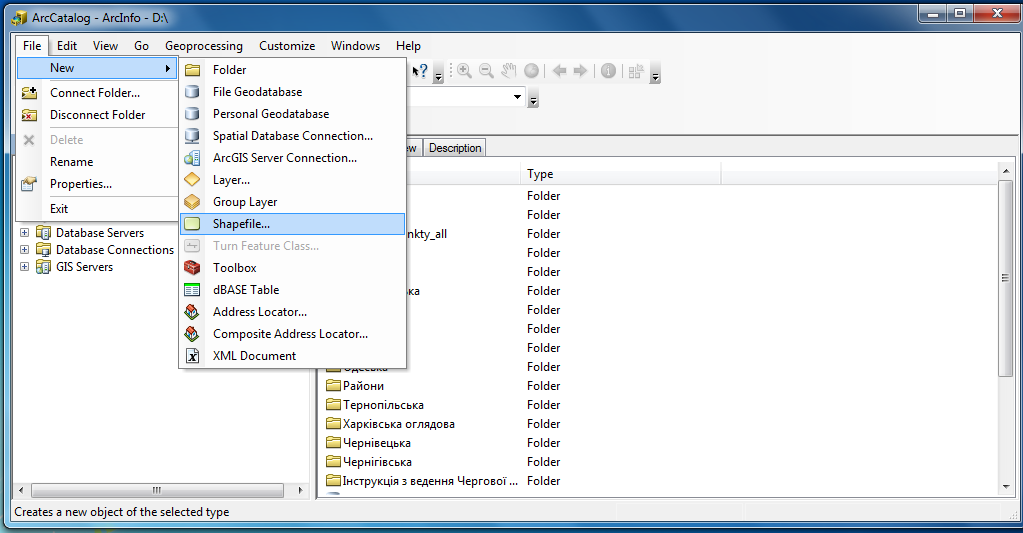This screenshot has height=533, width=1023.
Task: Create a new Layer item
Action: tap(292, 180)
